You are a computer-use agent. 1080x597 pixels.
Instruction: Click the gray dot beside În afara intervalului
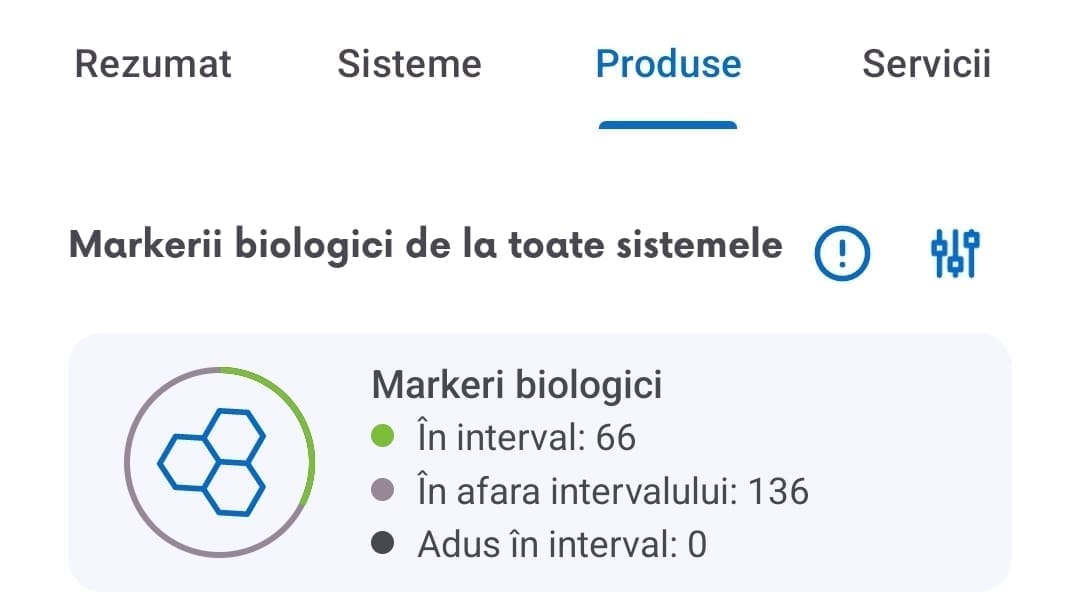pos(381,491)
